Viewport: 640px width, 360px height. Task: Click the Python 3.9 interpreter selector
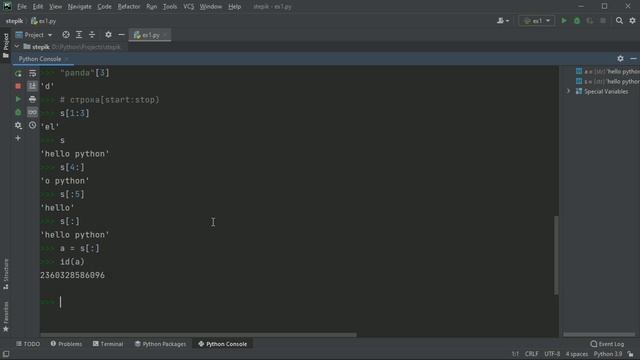click(x=608, y=354)
